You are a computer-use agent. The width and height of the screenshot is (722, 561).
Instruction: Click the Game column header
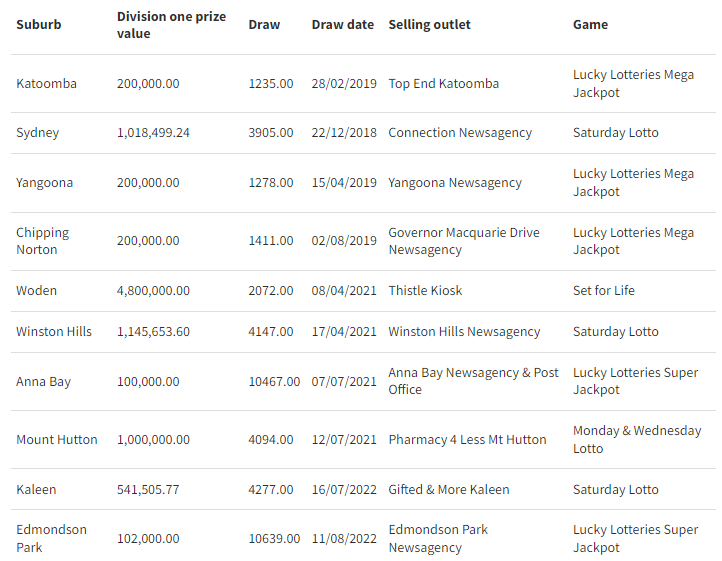[590, 25]
